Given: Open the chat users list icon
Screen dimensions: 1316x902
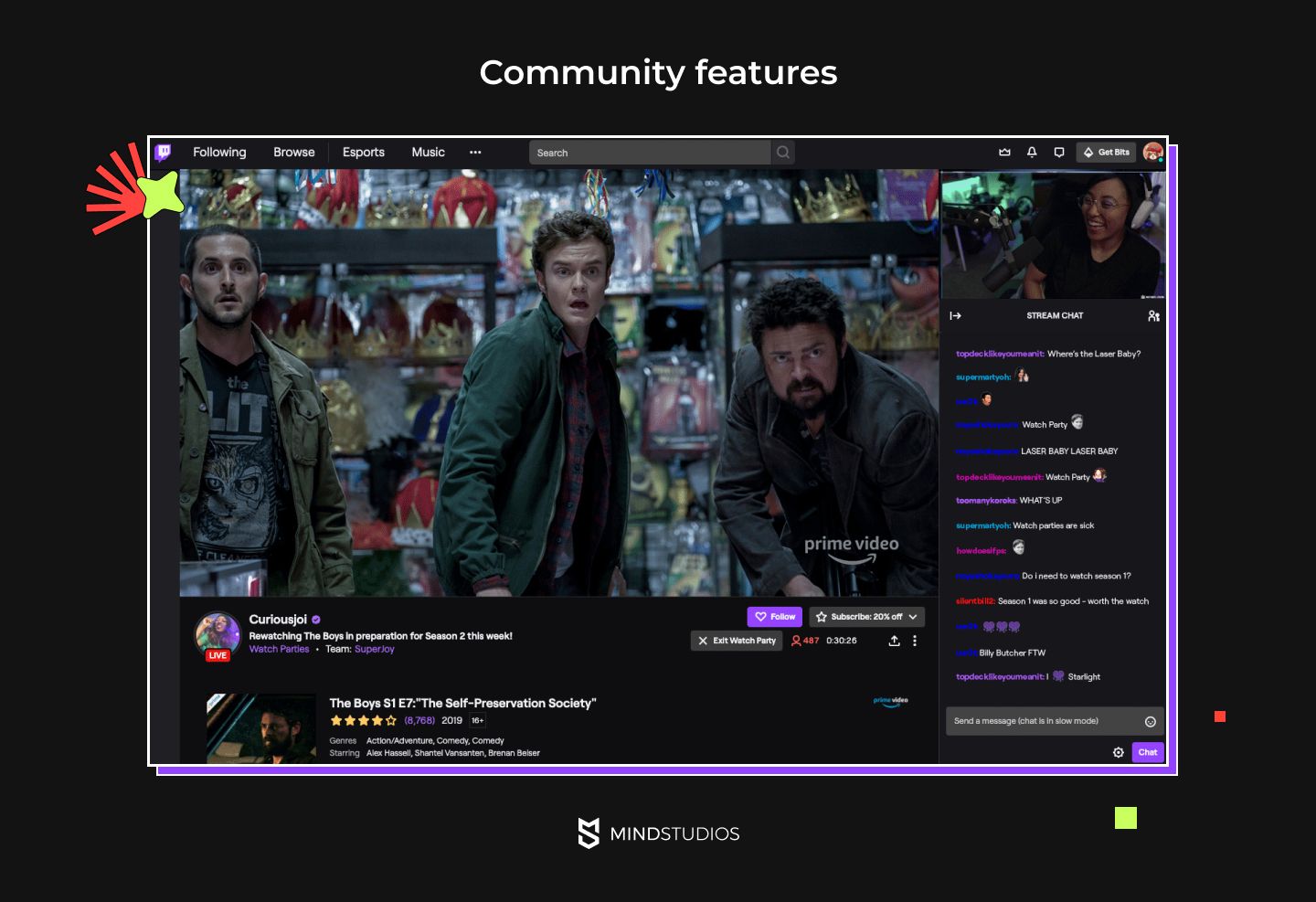Looking at the screenshot, I should tap(1153, 315).
